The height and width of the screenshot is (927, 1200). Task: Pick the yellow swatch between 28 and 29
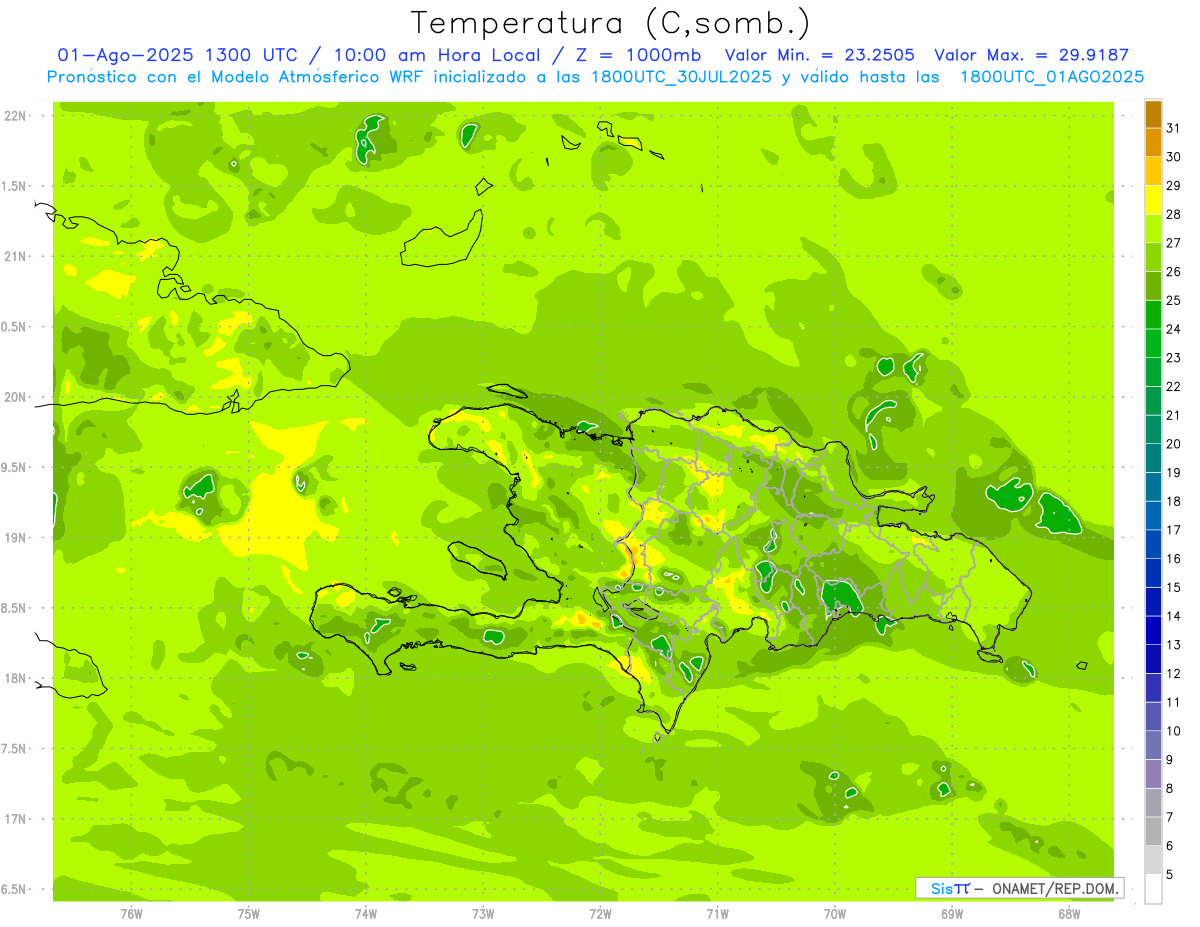click(1153, 200)
